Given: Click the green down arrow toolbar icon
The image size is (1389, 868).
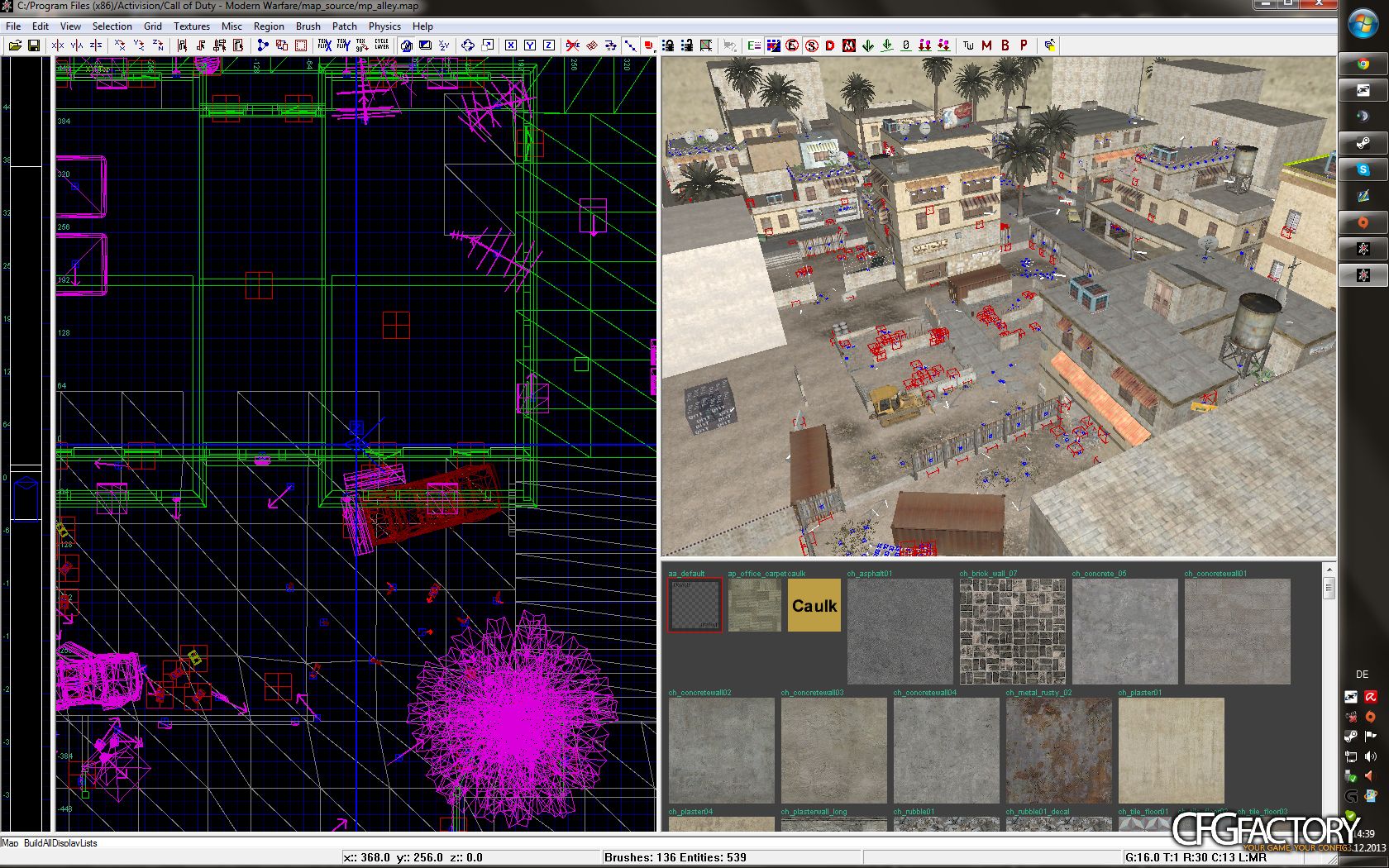Looking at the screenshot, I should pyautogui.click(x=868, y=45).
